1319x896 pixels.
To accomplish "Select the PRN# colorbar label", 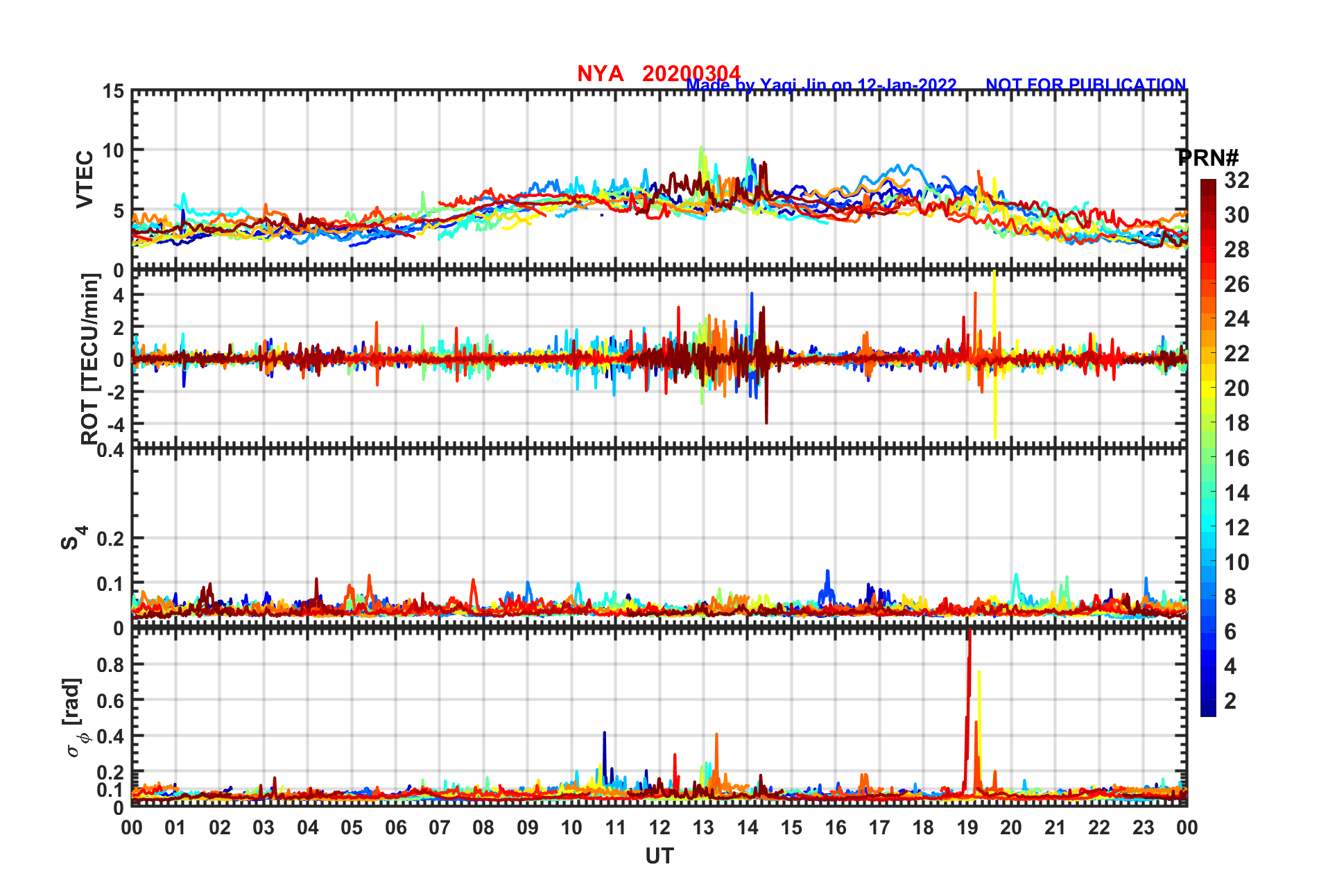I will pyautogui.click(x=1207, y=157).
